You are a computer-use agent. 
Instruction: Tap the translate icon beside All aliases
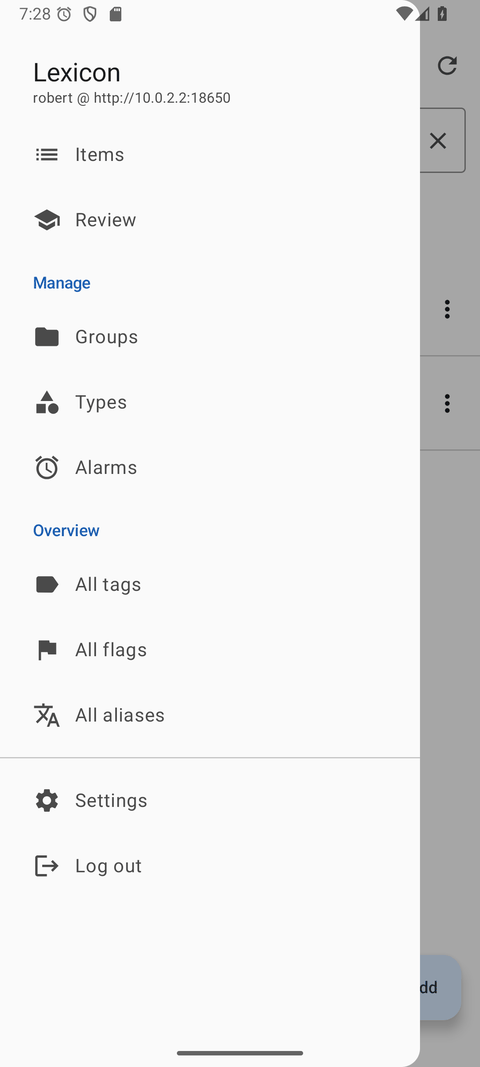[47, 715]
